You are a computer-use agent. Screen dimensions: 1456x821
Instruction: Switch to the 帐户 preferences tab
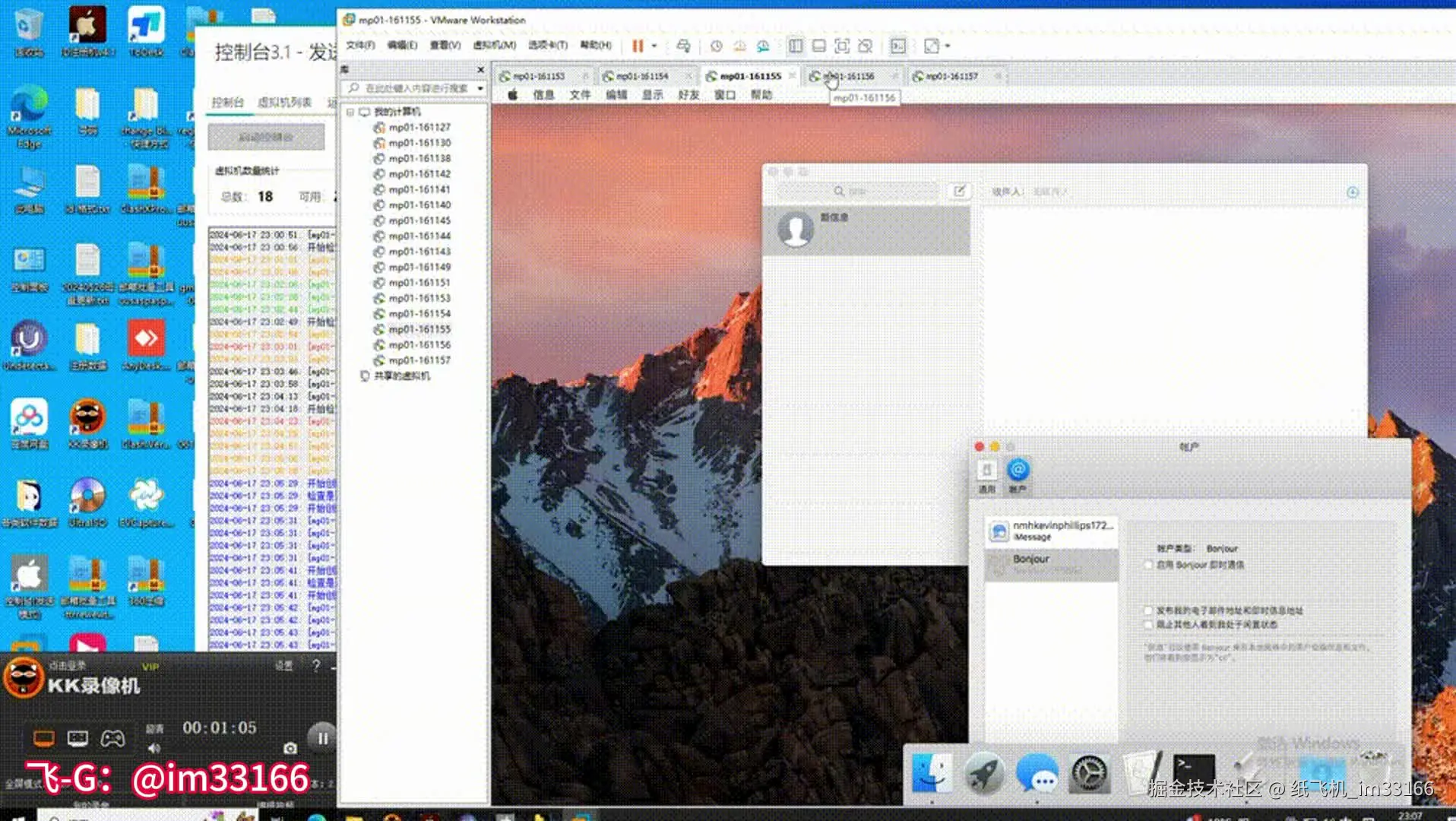1018,477
